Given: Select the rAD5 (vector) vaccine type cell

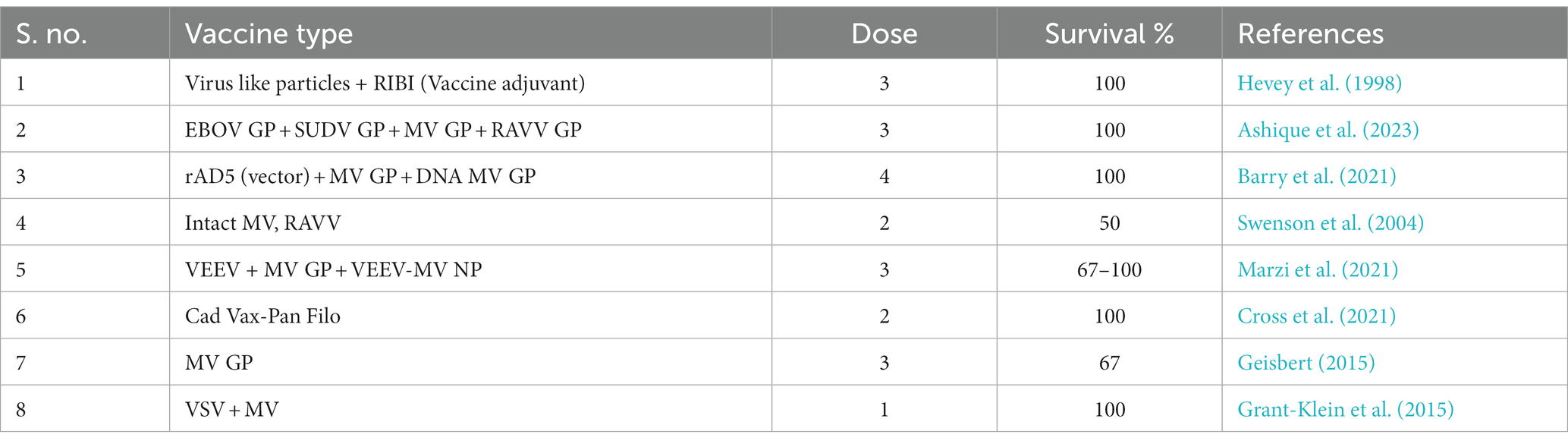Looking at the screenshot, I should point(470,176).
